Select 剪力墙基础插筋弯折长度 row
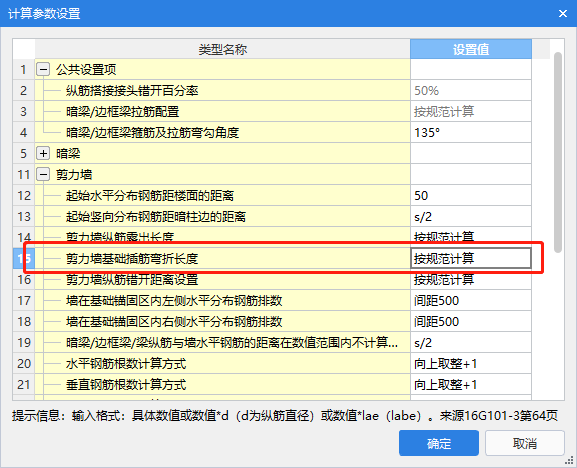 click(223, 258)
